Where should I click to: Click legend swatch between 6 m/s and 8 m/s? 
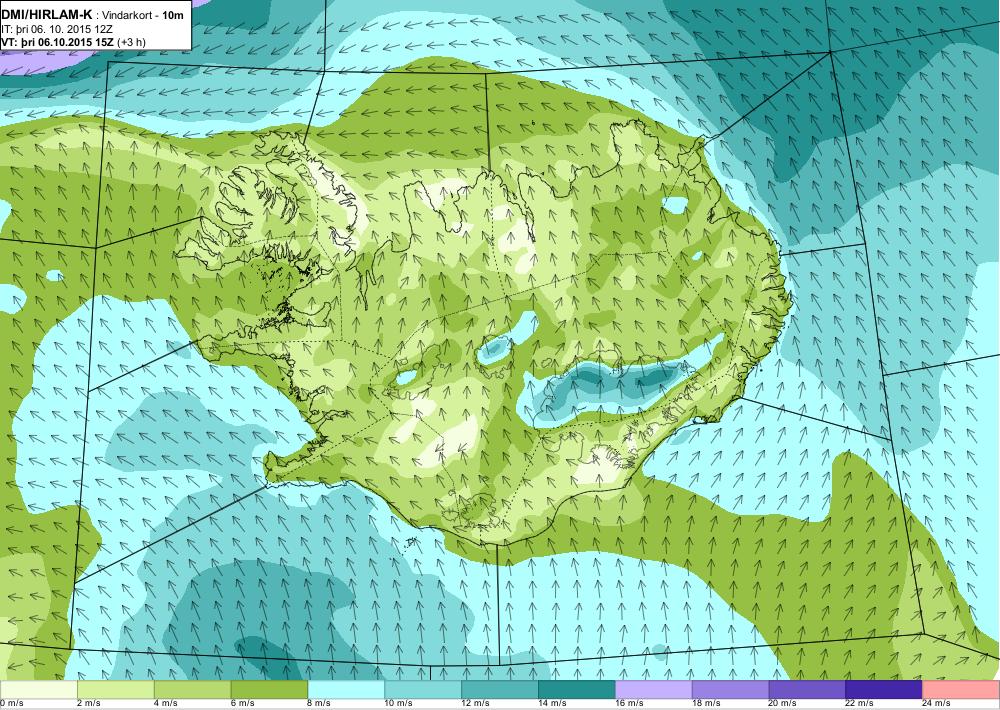(x=269, y=690)
